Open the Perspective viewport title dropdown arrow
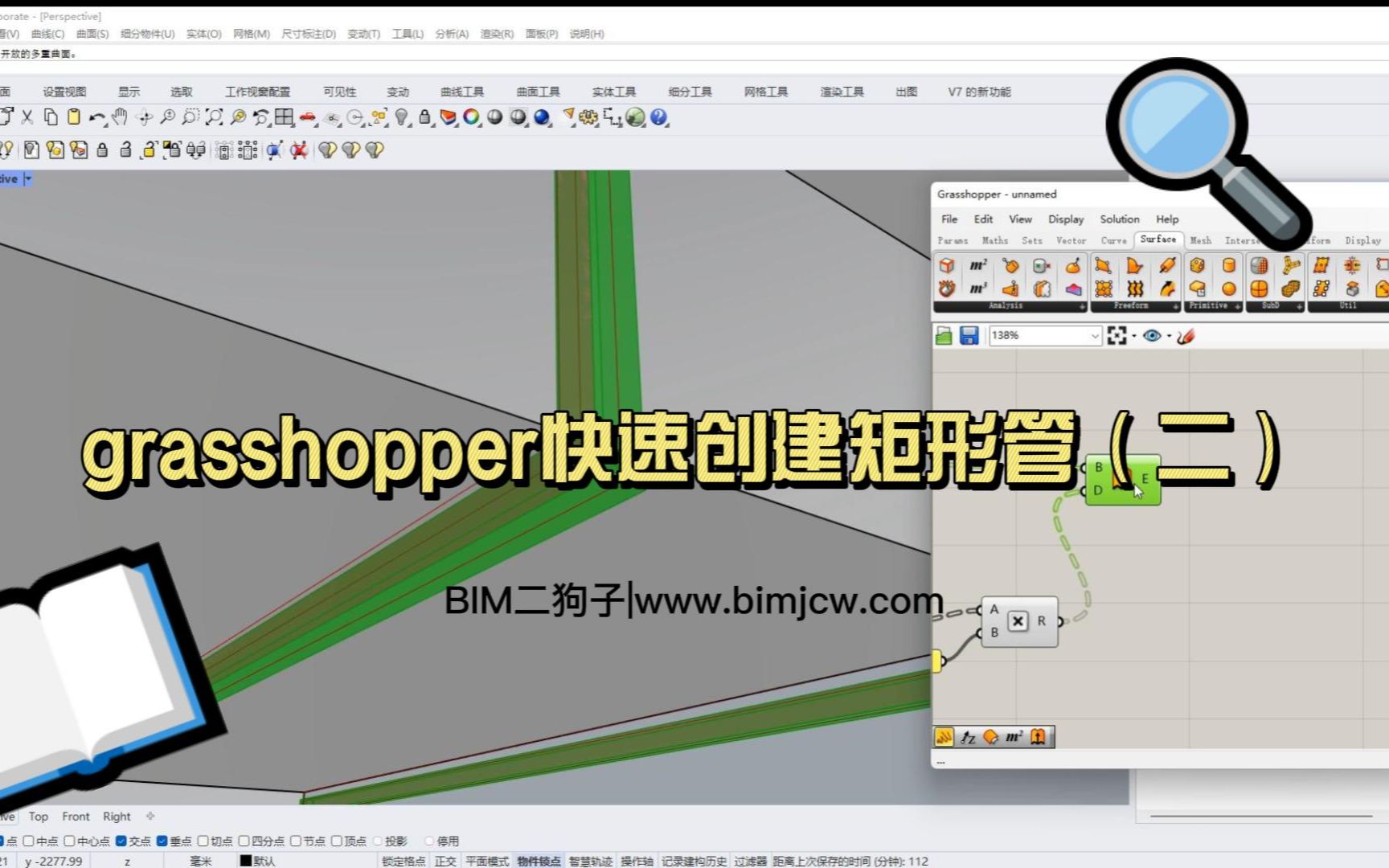Image resolution: width=1389 pixels, height=868 pixels. [x=27, y=178]
